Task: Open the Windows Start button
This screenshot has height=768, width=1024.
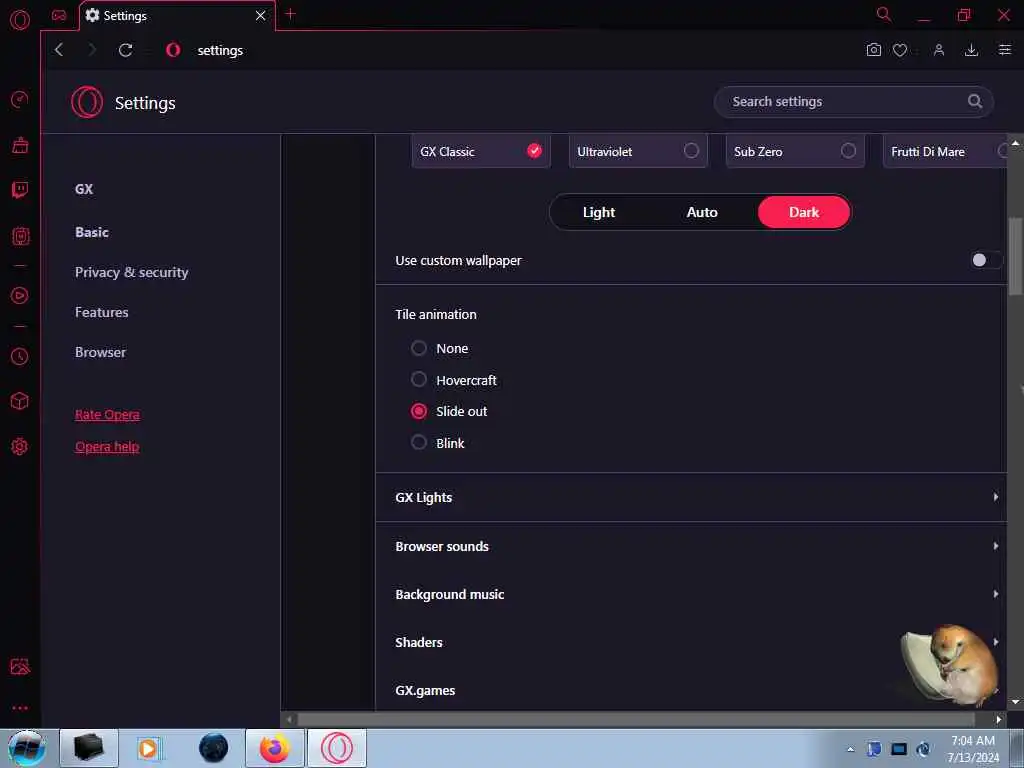Action: 26,748
